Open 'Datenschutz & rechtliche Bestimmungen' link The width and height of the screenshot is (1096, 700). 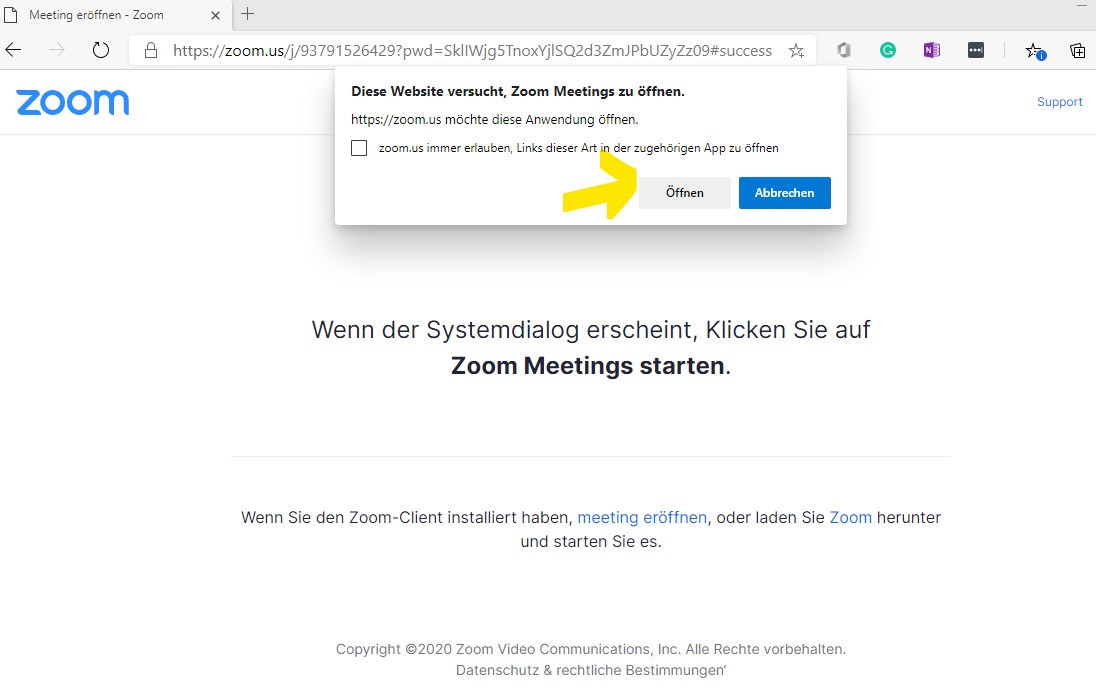pyautogui.click(x=591, y=670)
